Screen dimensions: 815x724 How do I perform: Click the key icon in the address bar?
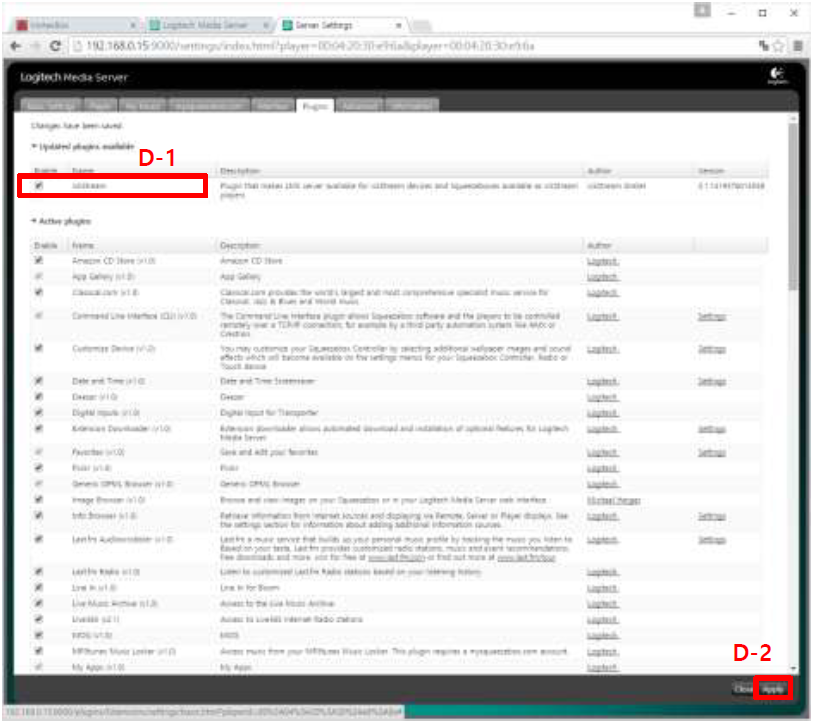[763, 46]
